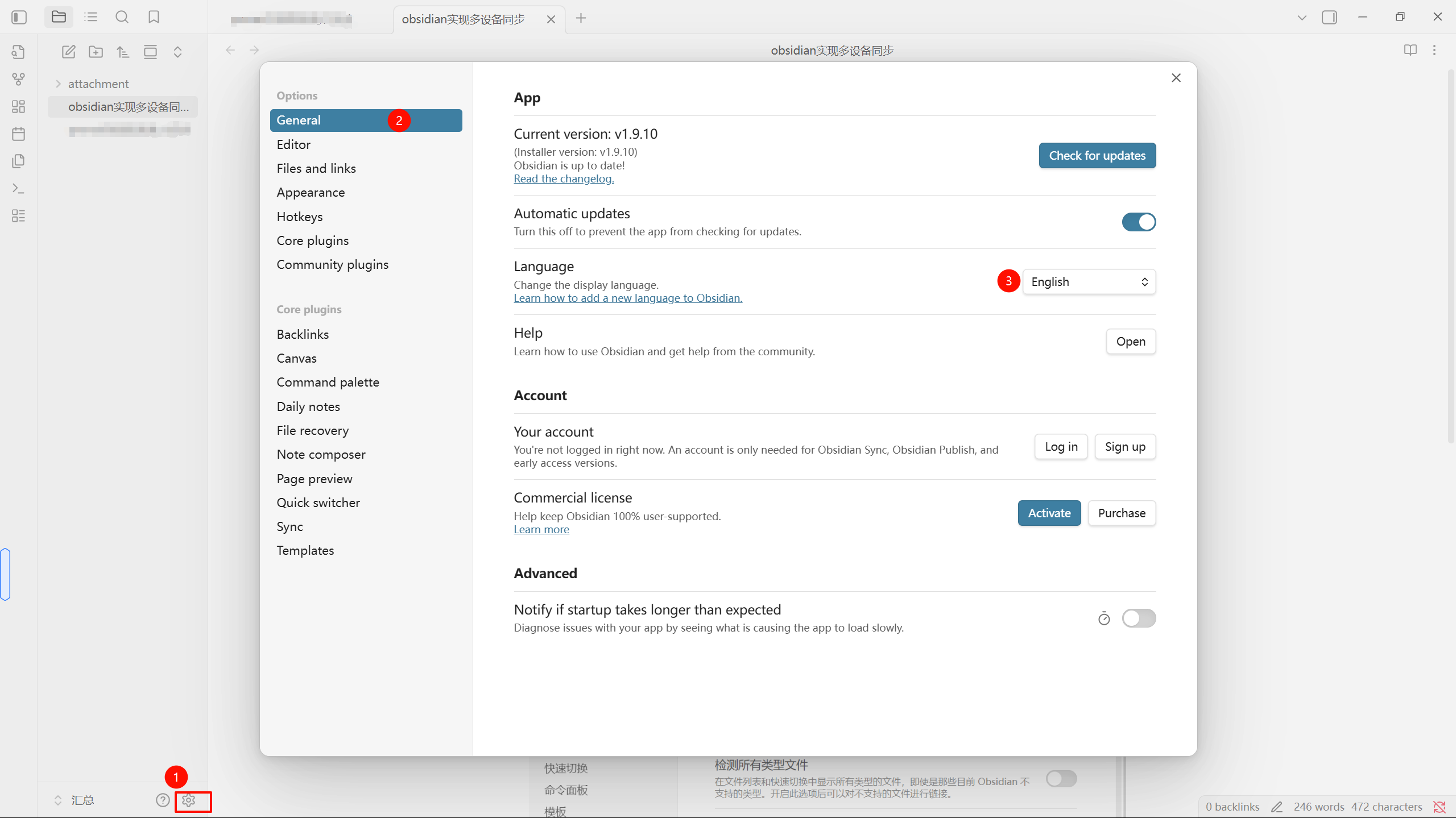Open quick switcher ribbon icon
Screen dimensions: 1456x818
(18, 52)
